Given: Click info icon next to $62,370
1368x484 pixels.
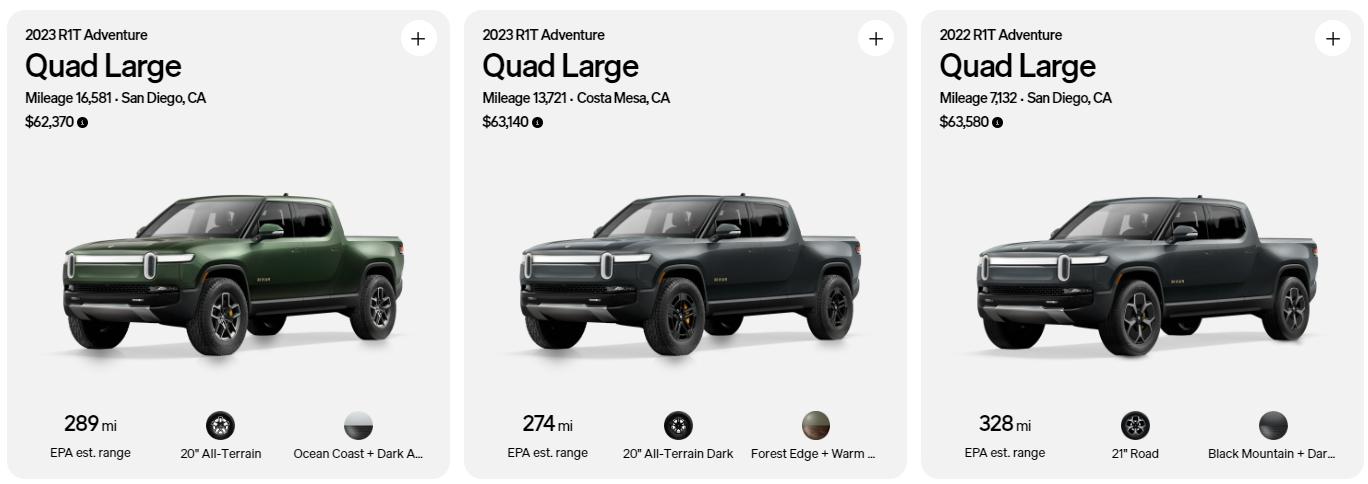Looking at the screenshot, I should 82,123.
